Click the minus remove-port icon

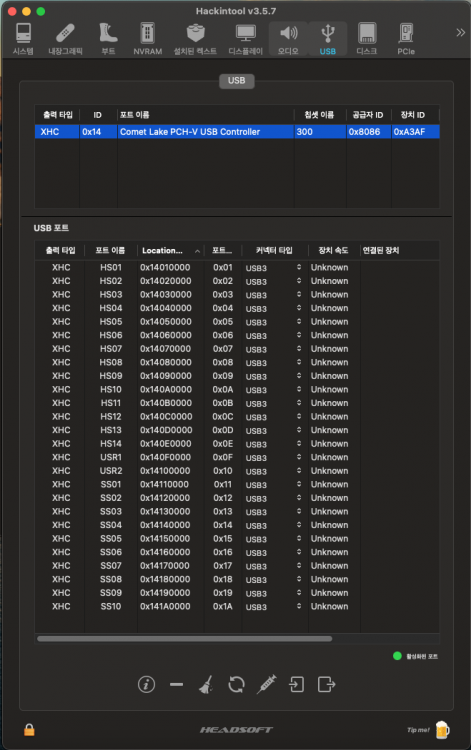pyautogui.click(x=176, y=684)
